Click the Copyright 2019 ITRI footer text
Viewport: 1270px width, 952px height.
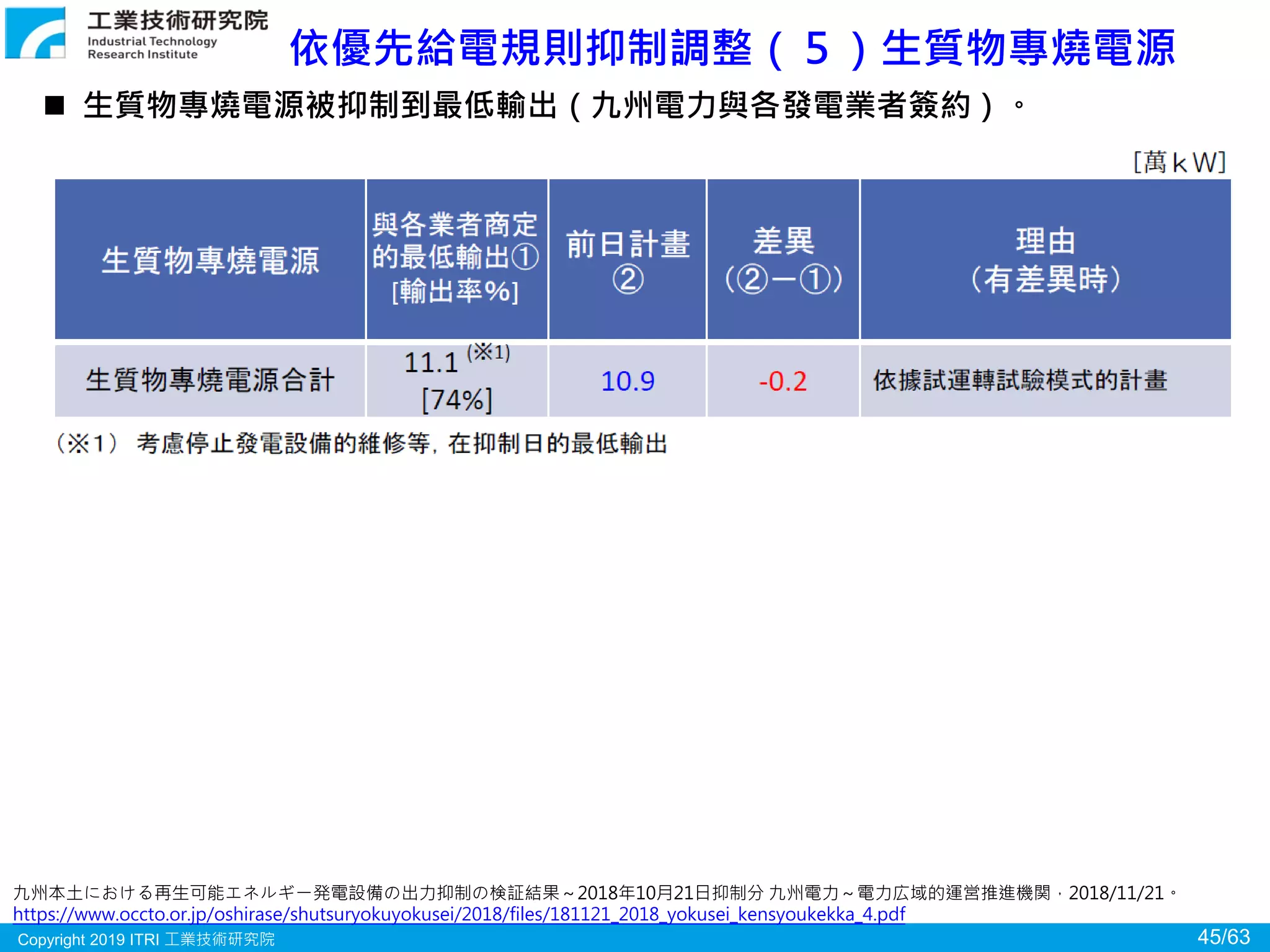click(x=146, y=939)
